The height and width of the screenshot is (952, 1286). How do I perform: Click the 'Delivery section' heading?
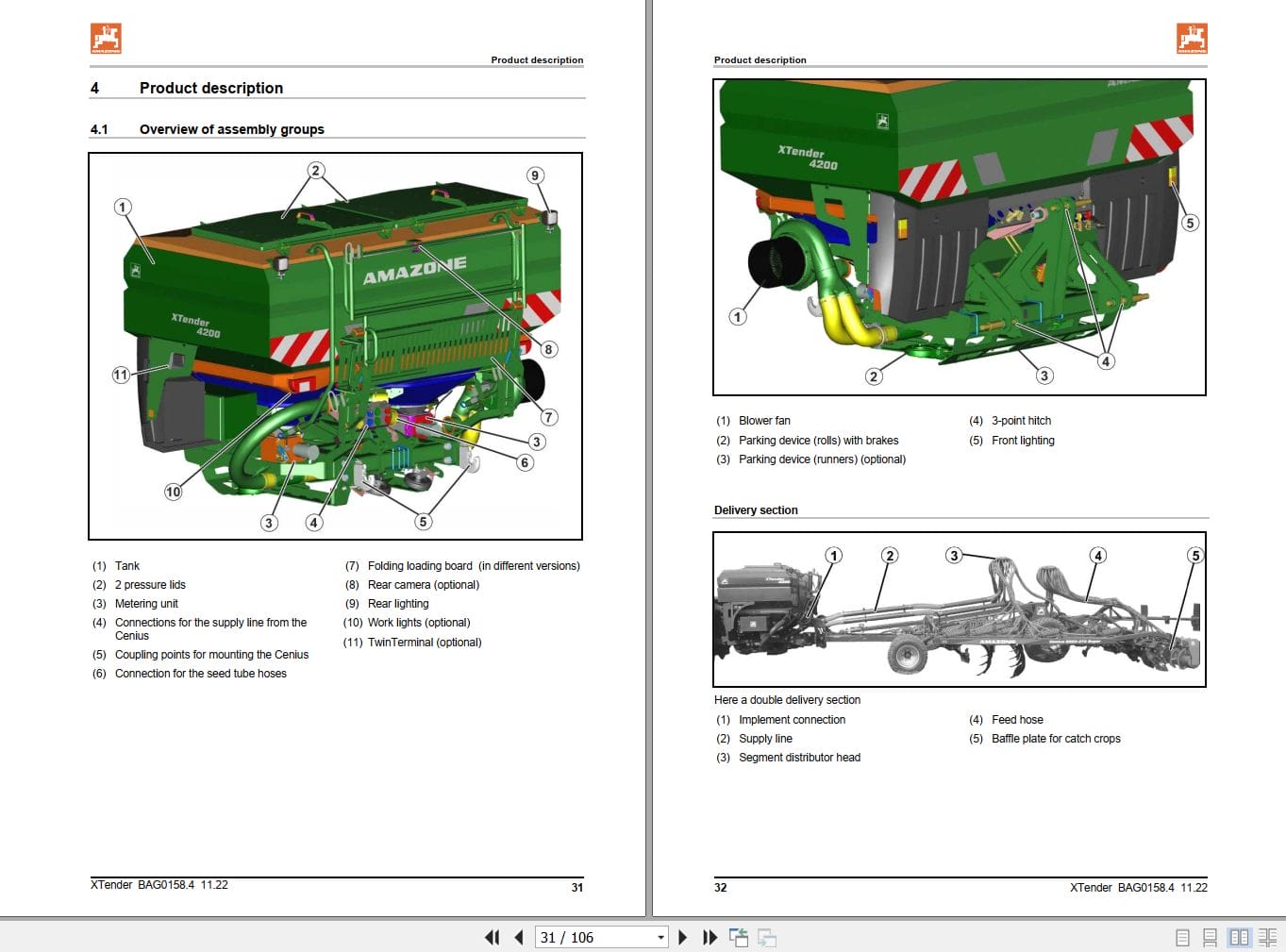(756, 510)
